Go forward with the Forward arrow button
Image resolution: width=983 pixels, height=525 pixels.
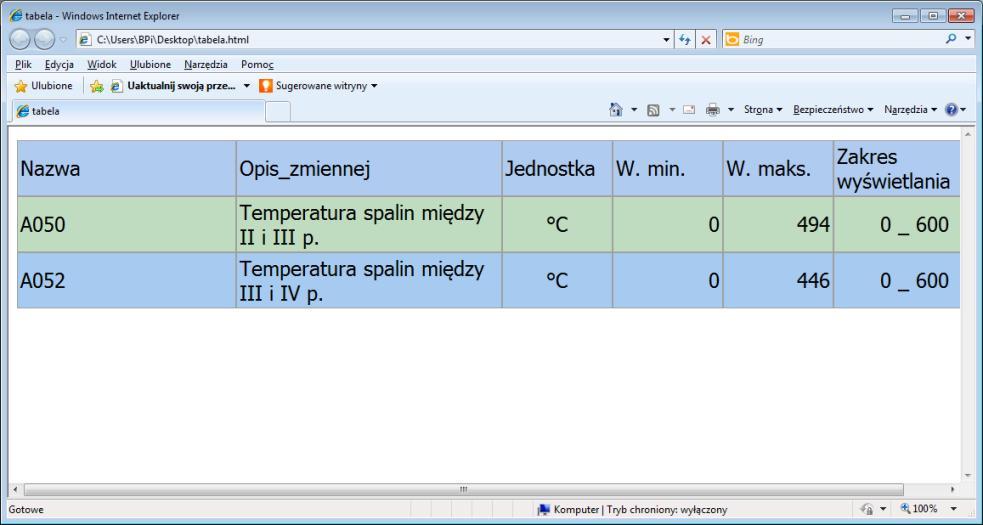pyautogui.click(x=44, y=40)
